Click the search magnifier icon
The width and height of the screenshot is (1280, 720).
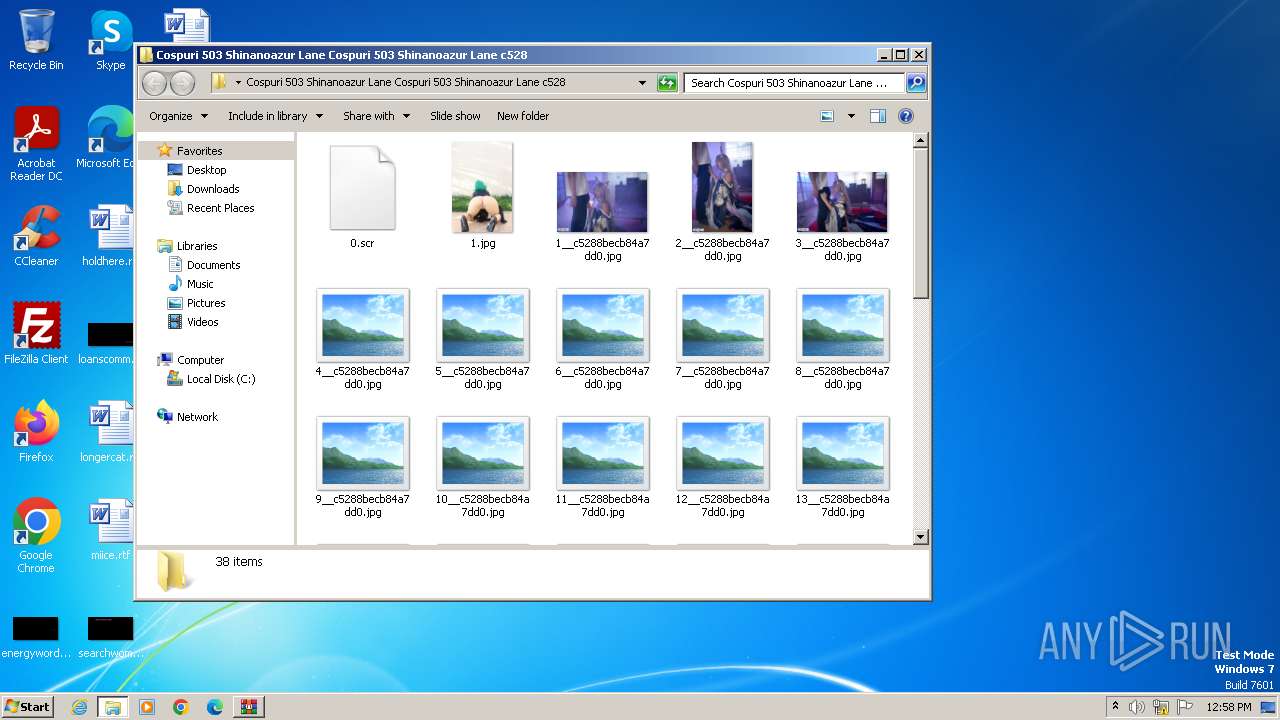pyautogui.click(x=915, y=83)
